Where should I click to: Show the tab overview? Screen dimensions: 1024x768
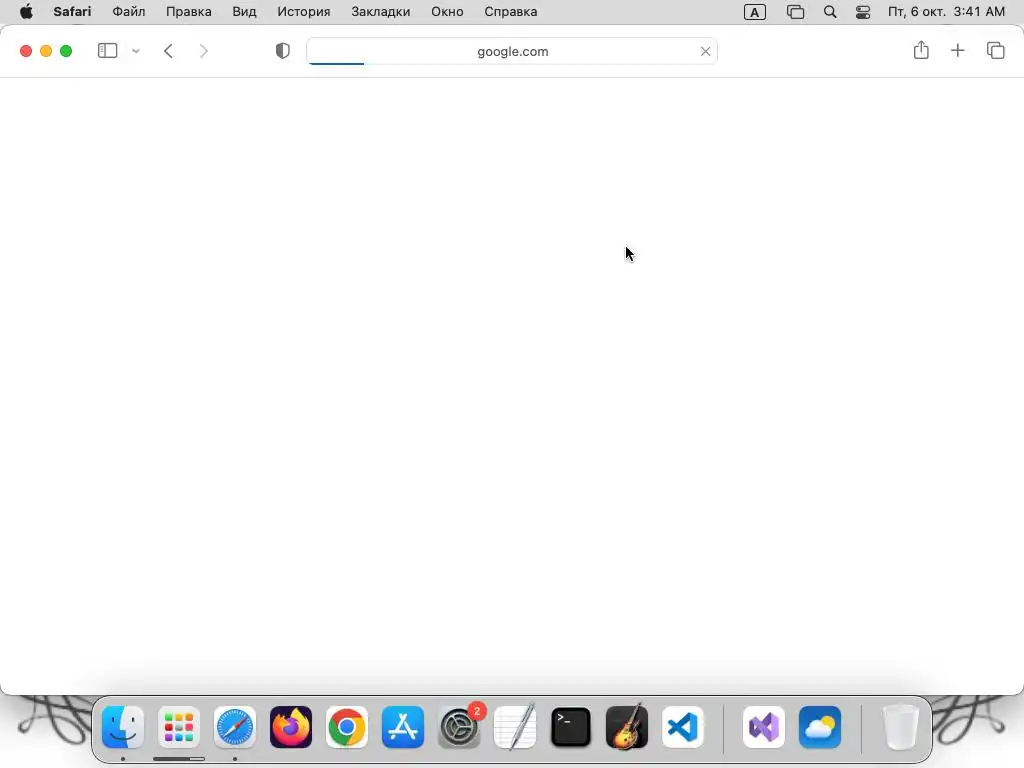point(995,50)
